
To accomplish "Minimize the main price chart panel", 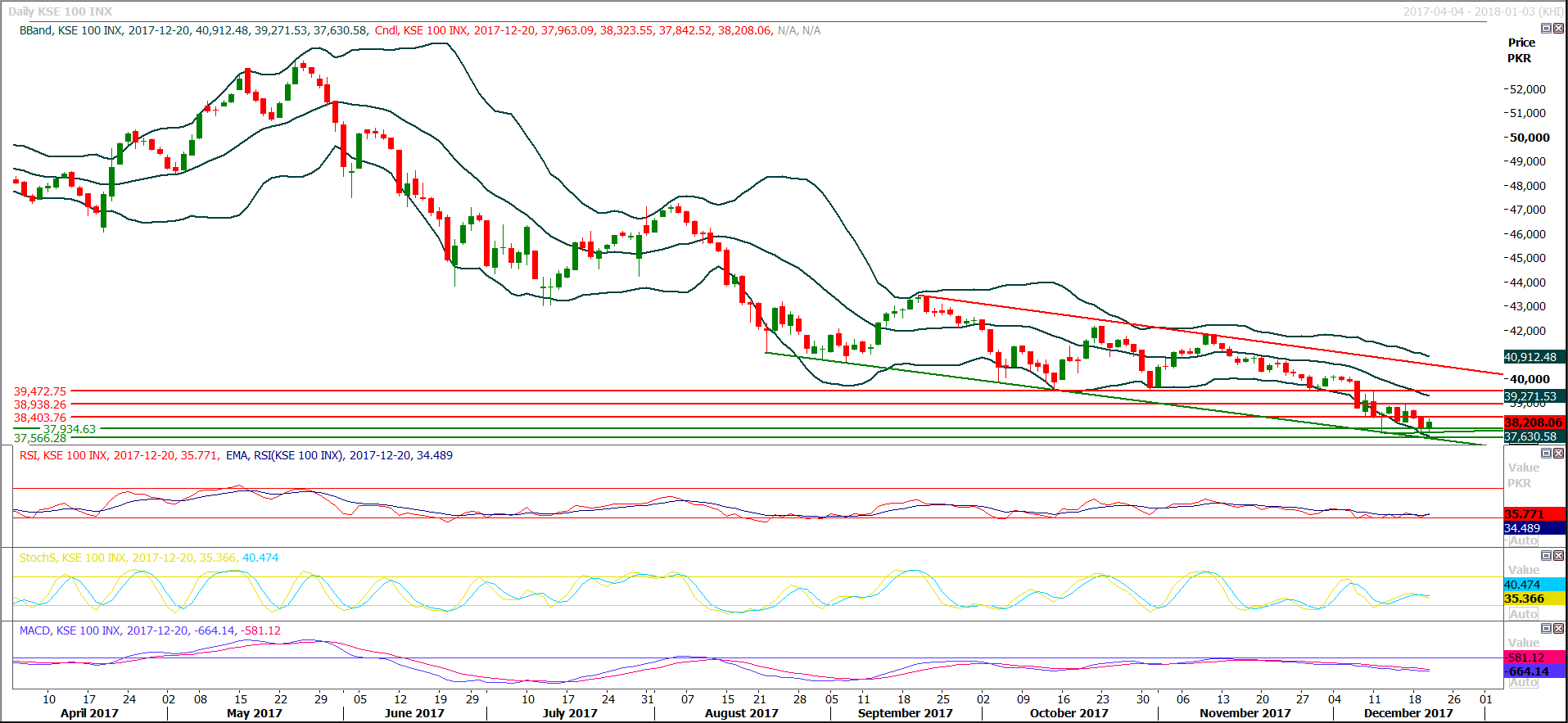I will coord(1546,29).
